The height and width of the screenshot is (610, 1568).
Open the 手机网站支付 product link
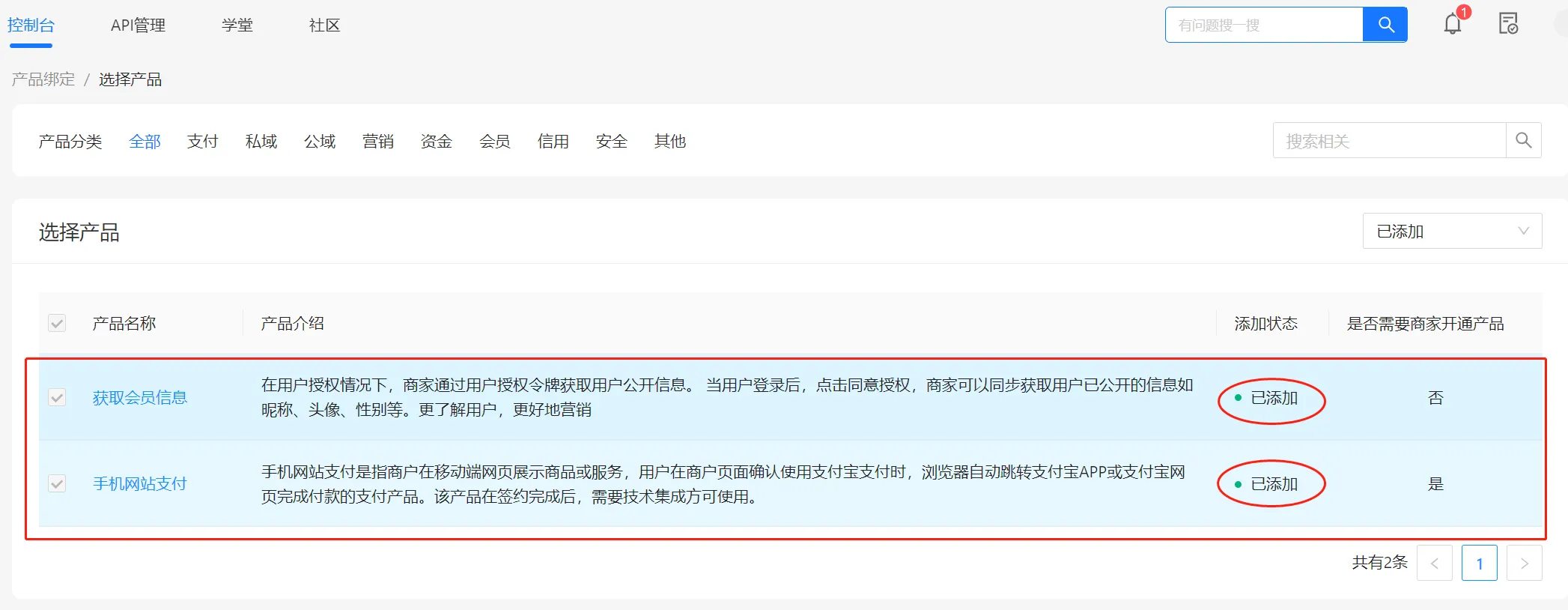click(139, 484)
